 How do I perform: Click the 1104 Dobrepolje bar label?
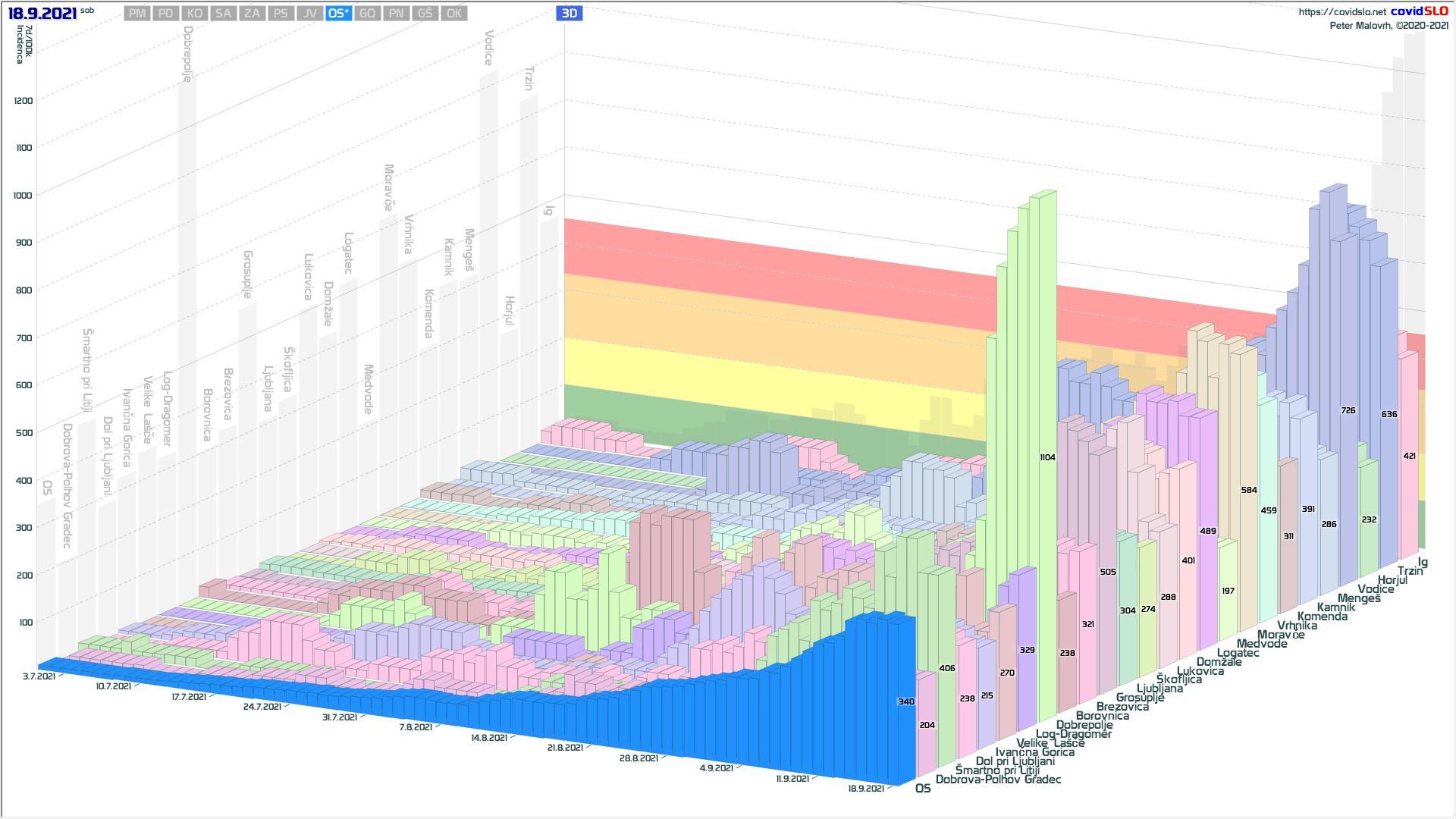click(1047, 457)
